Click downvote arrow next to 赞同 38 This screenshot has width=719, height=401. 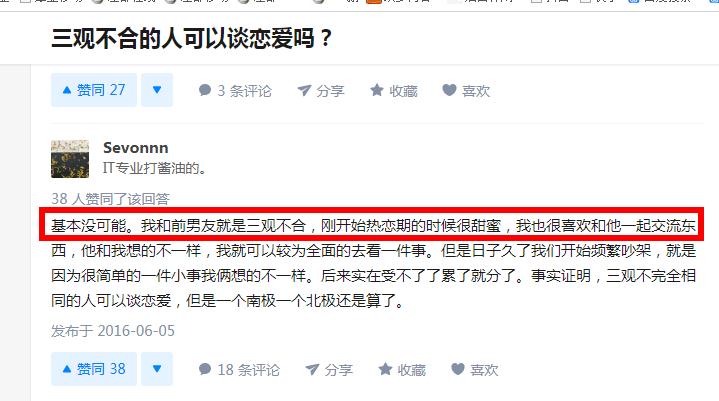tap(157, 369)
